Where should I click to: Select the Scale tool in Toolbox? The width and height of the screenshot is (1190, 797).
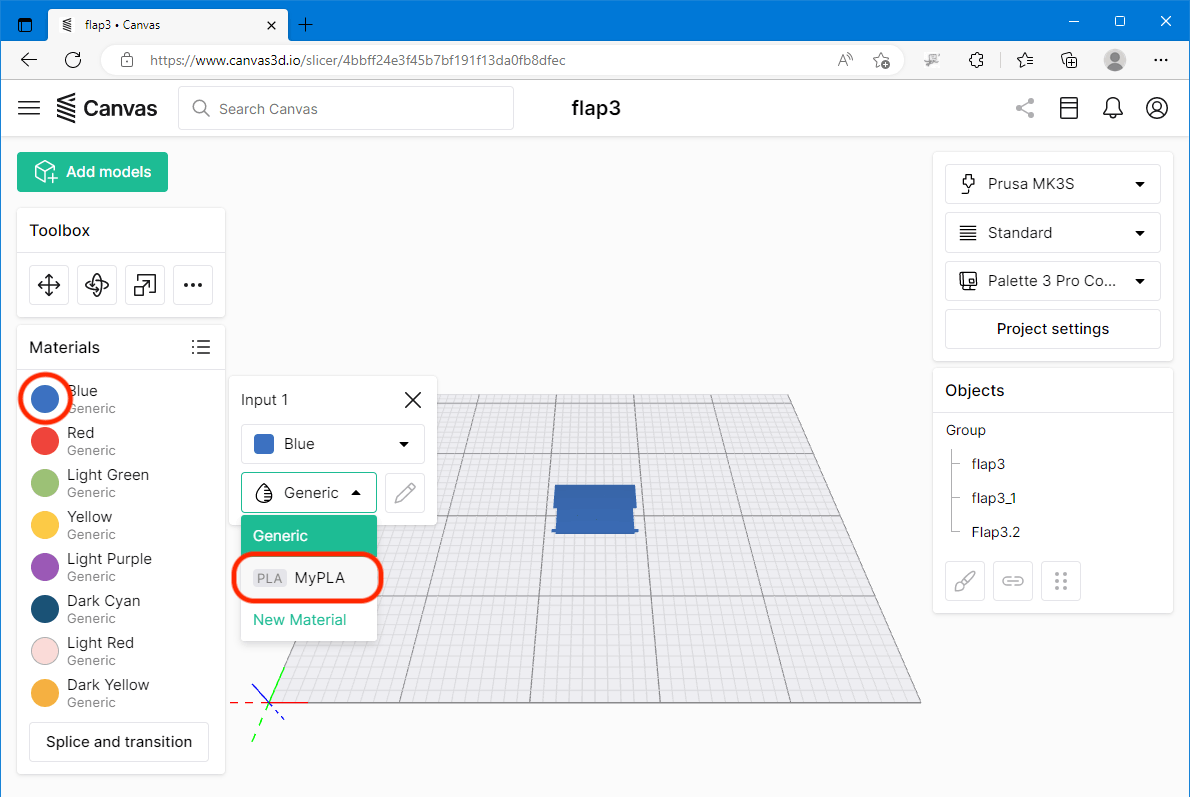click(x=145, y=285)
